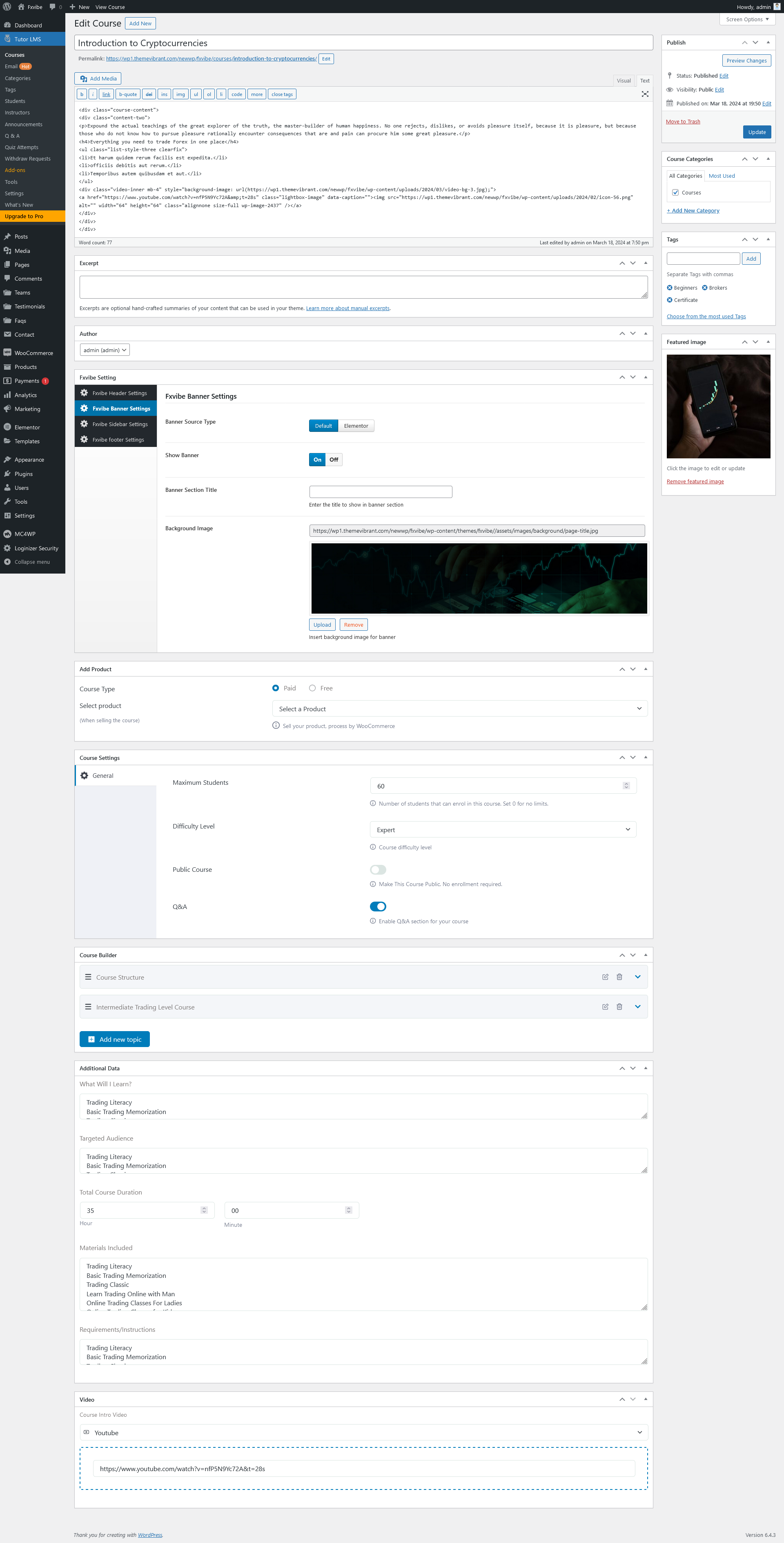The image size is (784, 1543).
Task: Remove the Beginners tag
Action: point(670,288)
